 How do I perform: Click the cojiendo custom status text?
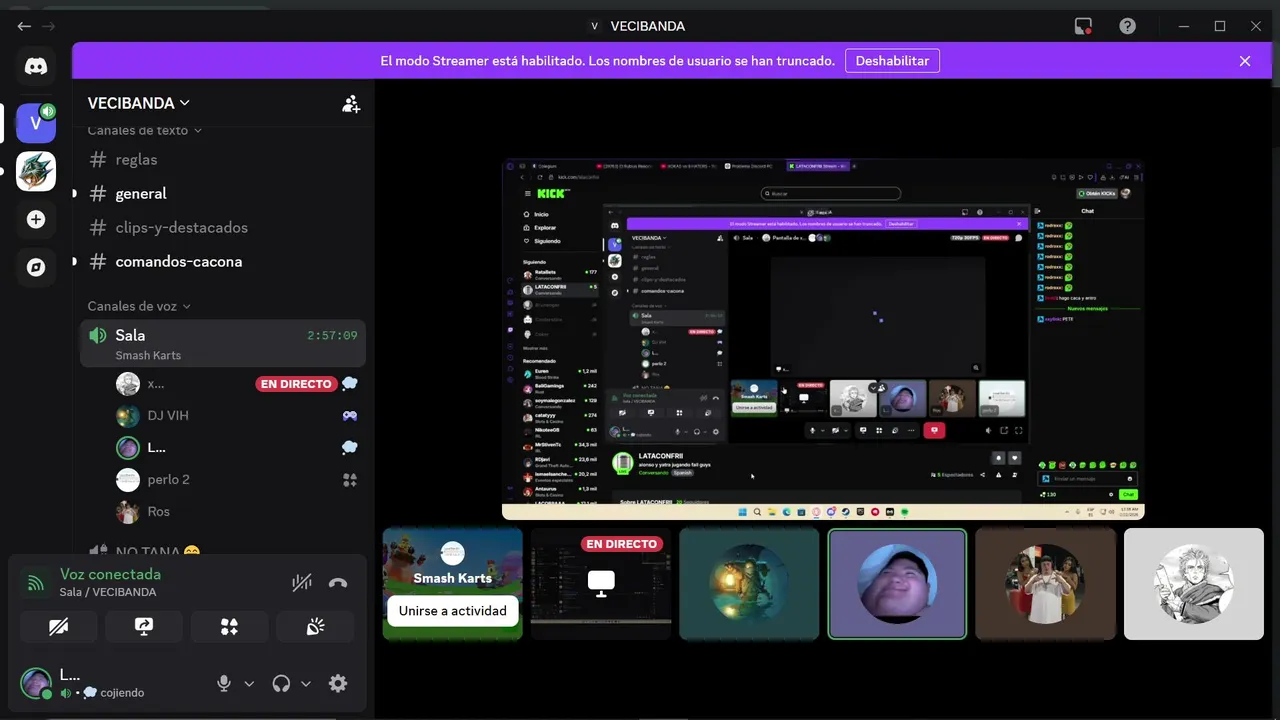click(x=122, y=692)
